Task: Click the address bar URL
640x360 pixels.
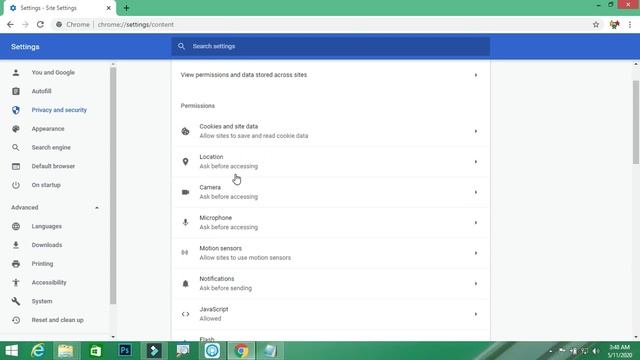Action: coord(136,24)
